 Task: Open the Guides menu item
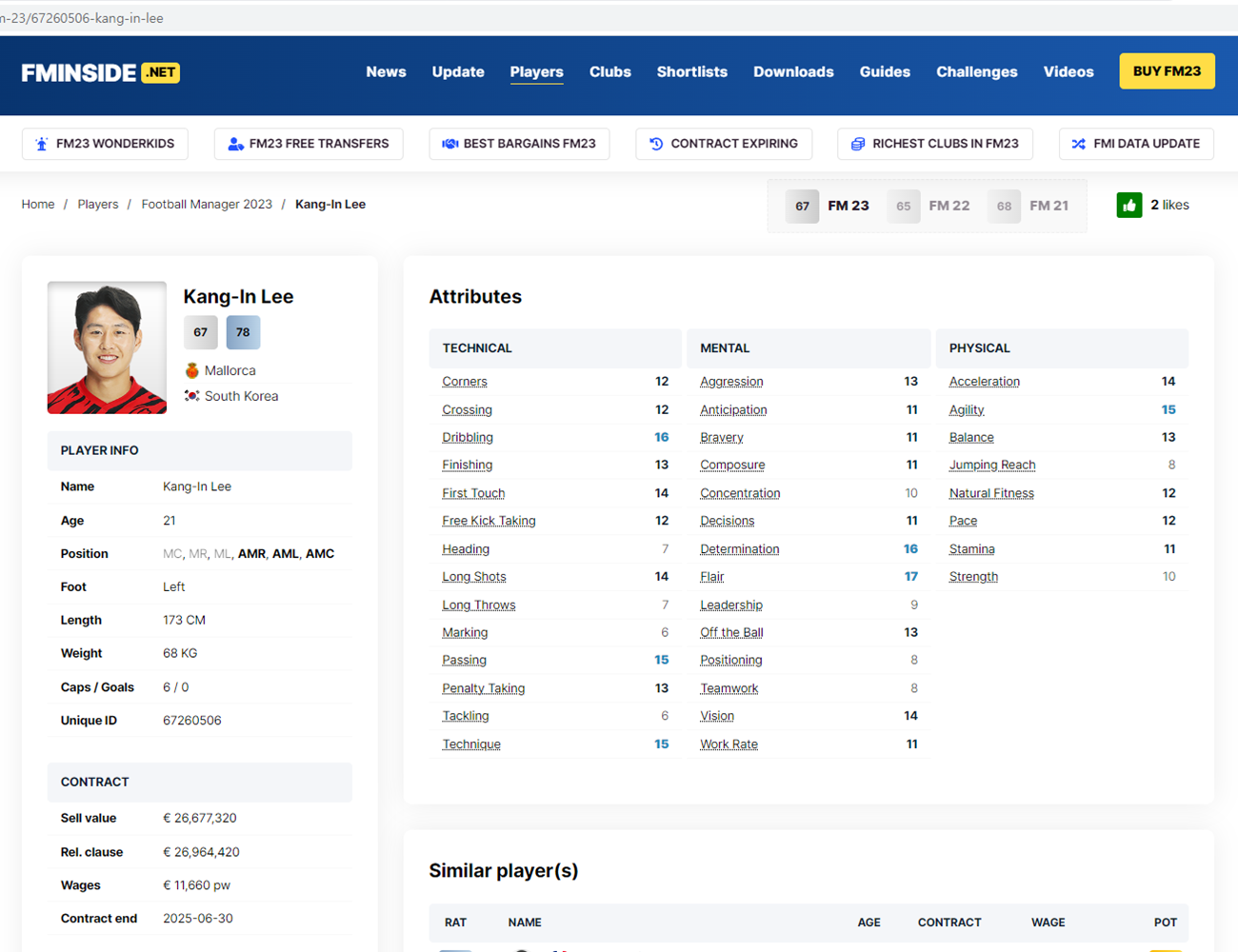pos(885,72)
